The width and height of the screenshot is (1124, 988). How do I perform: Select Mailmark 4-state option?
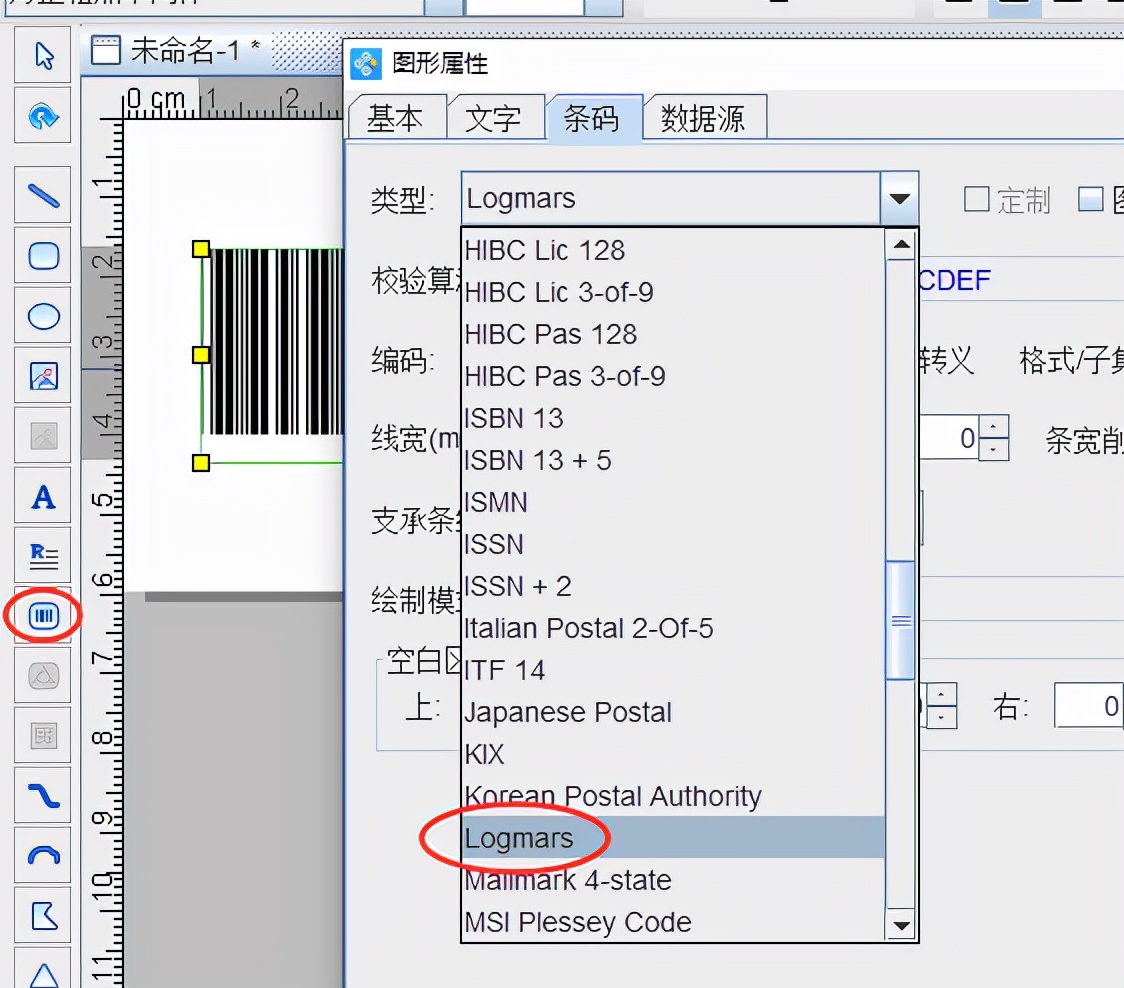click(x=672, y=880)
